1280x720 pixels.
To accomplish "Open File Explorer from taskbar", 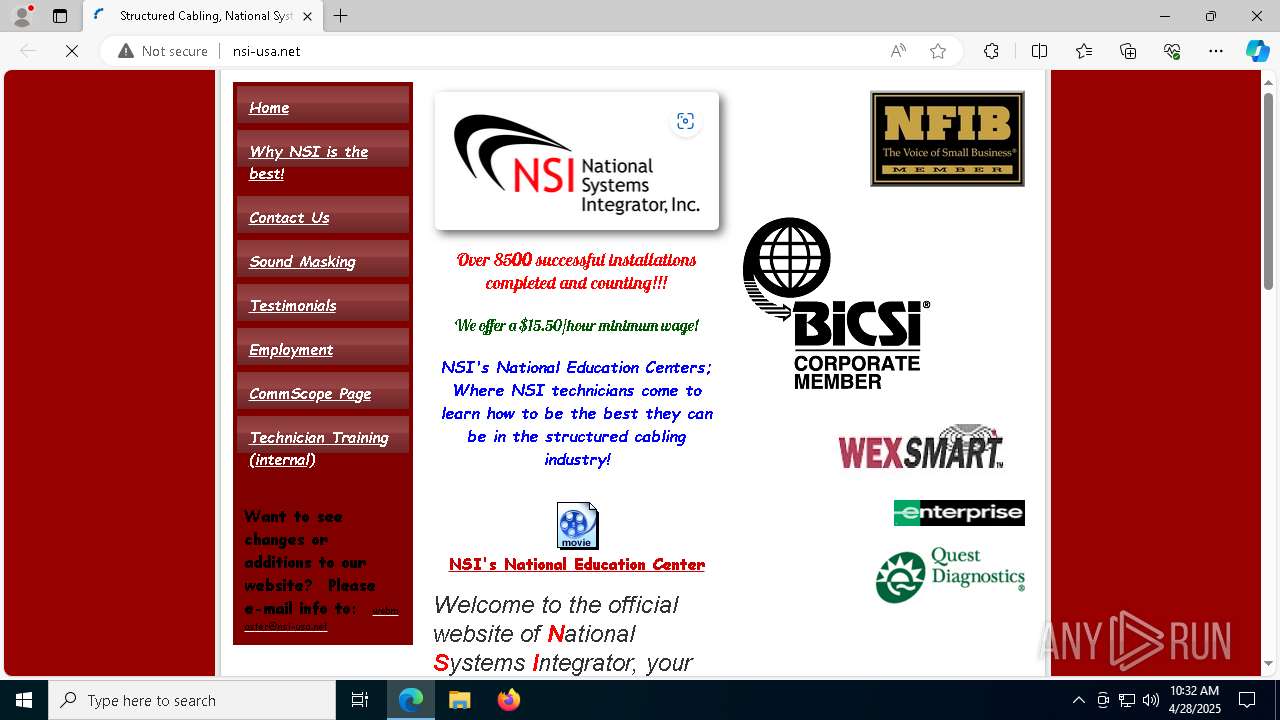I will (459, 700).
